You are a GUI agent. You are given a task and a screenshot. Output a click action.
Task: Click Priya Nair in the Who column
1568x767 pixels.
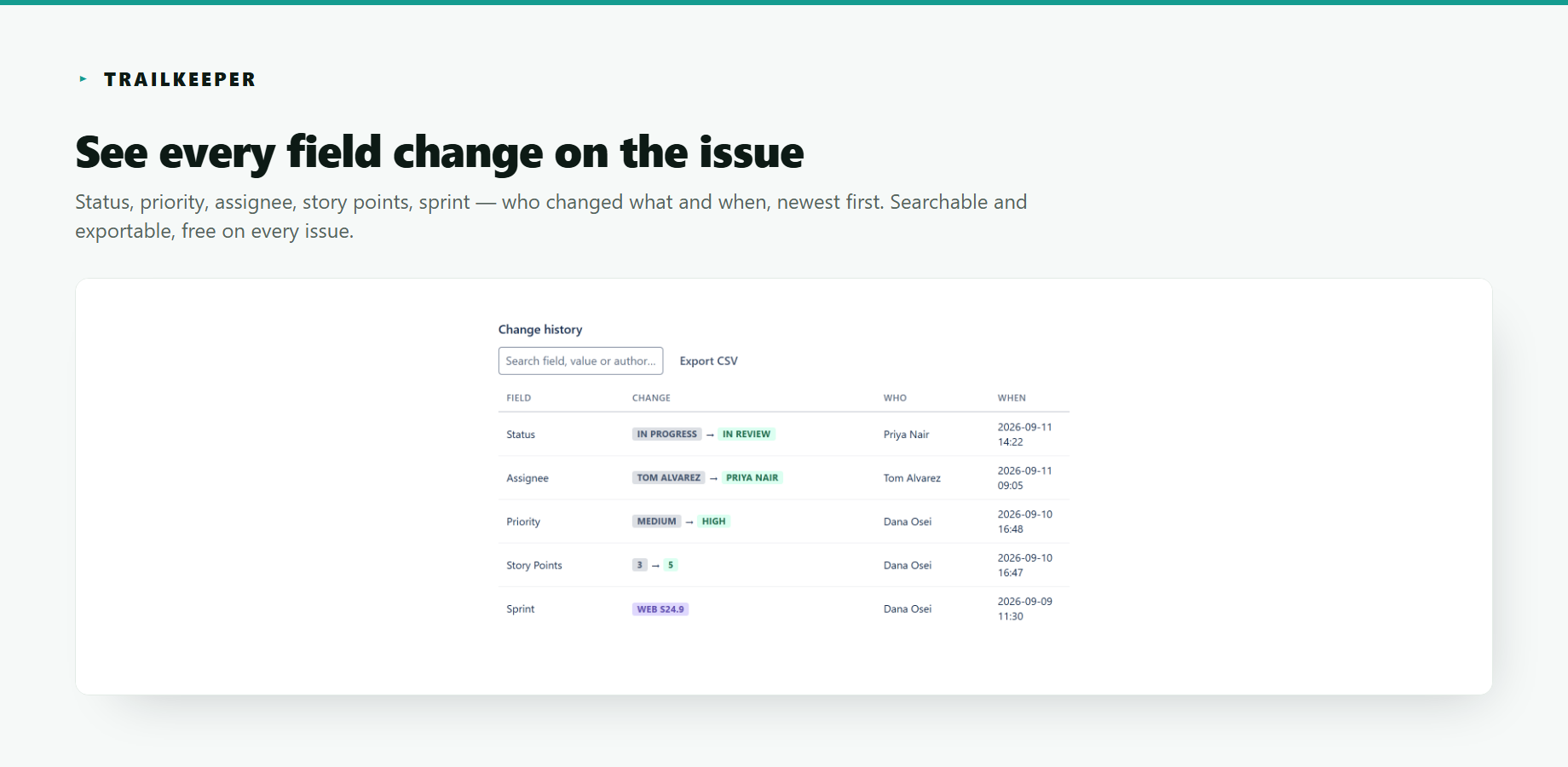coord(907,435)
